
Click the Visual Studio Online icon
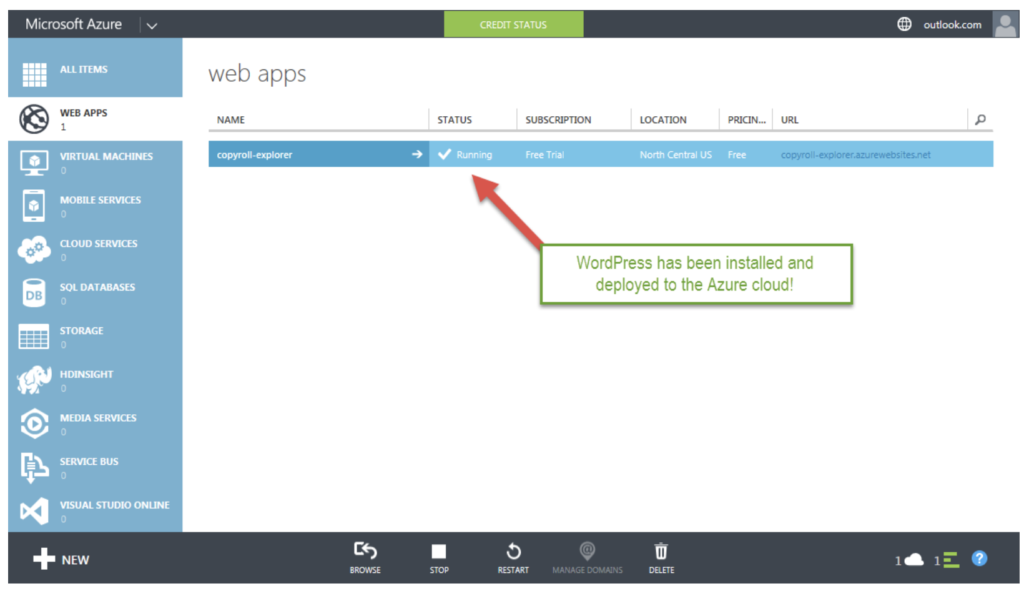(34, 511)
